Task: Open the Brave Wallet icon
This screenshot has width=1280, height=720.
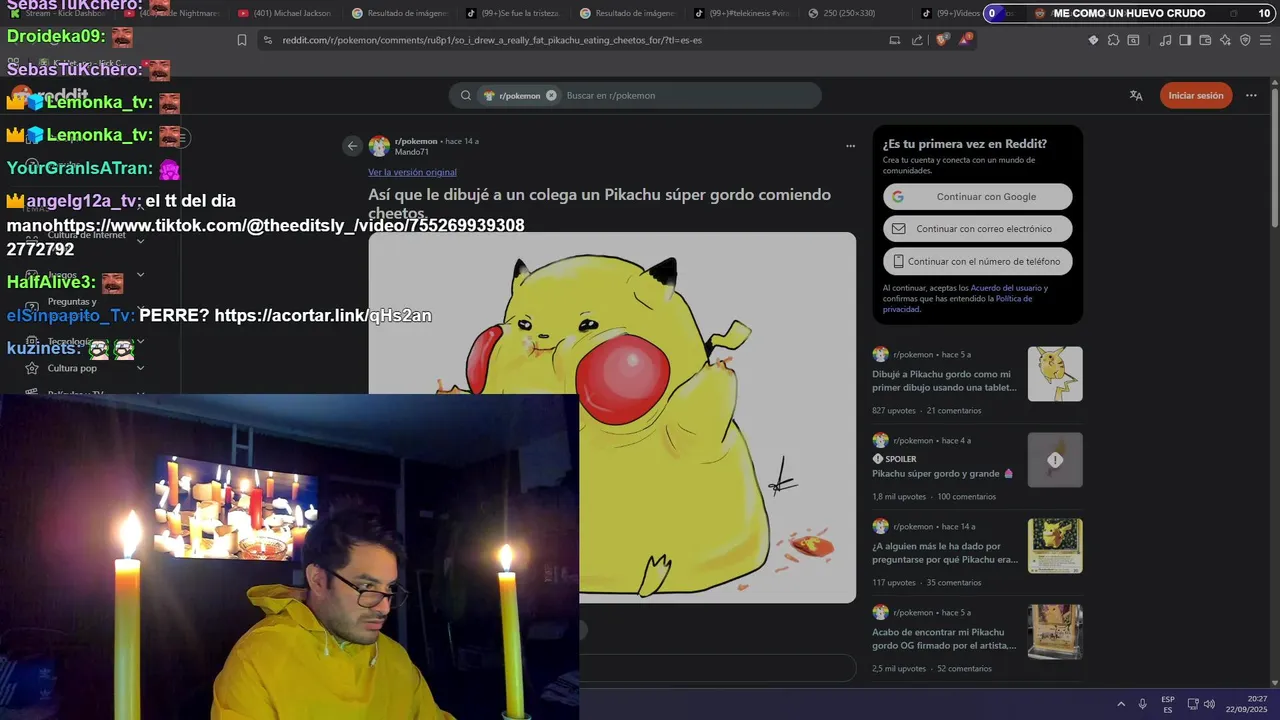Action: (1205, 40)
